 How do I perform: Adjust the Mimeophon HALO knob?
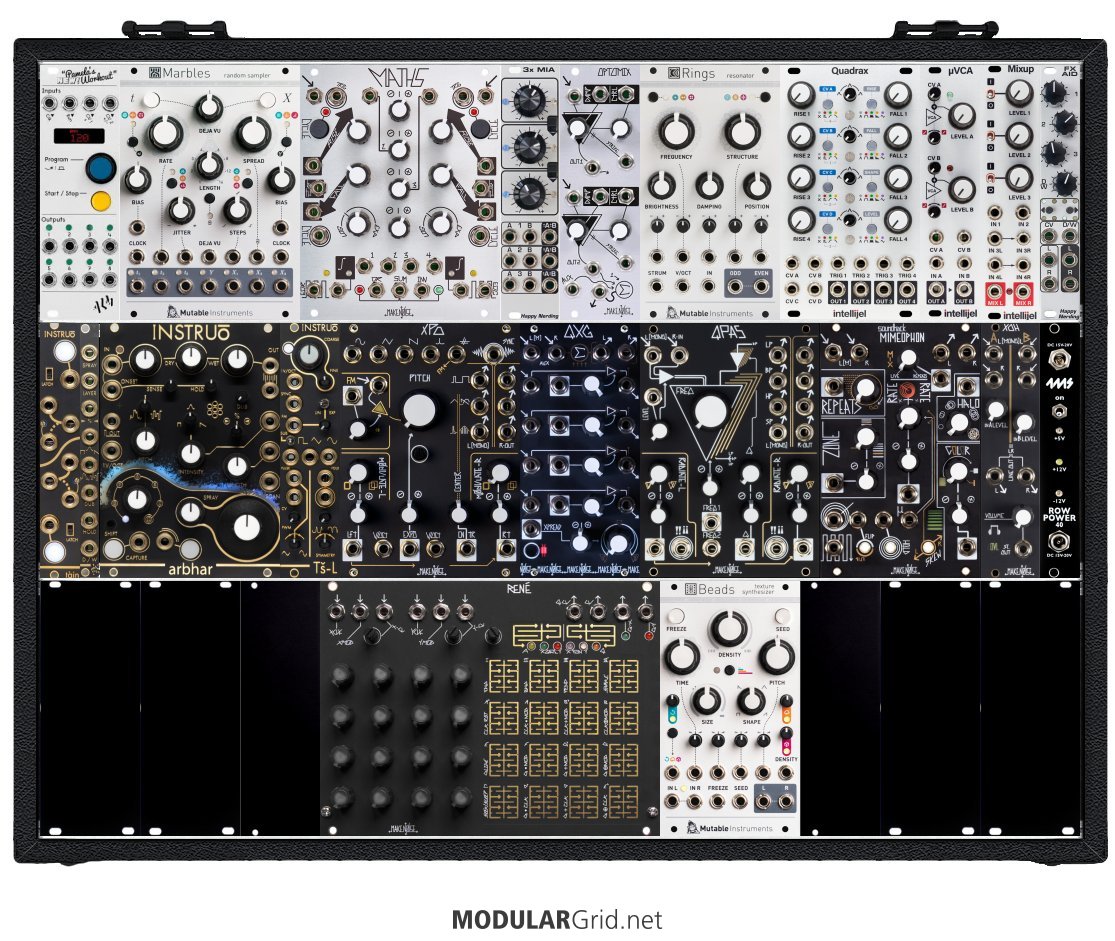[x=959, y=422]
